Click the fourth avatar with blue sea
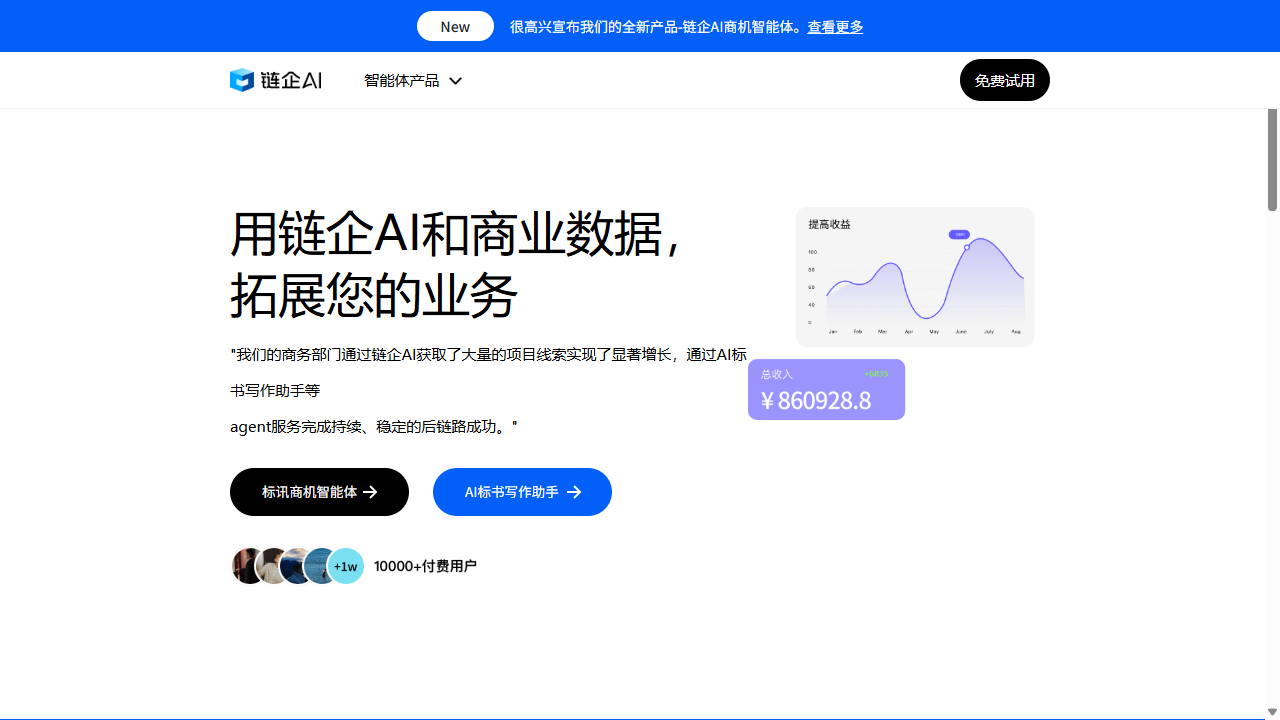The width and height of the screenshot is (1280, 720). tap(320, 566)
